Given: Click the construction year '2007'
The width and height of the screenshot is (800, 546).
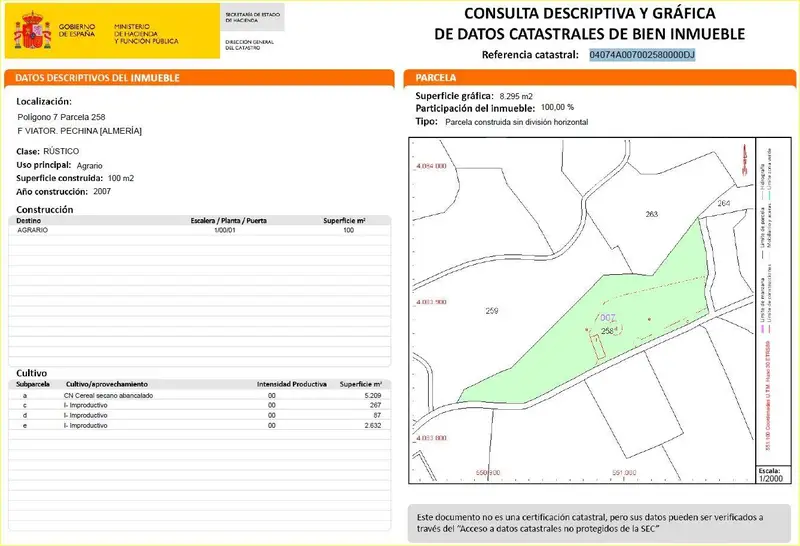Looking at the screenshot, I should 102,191.
